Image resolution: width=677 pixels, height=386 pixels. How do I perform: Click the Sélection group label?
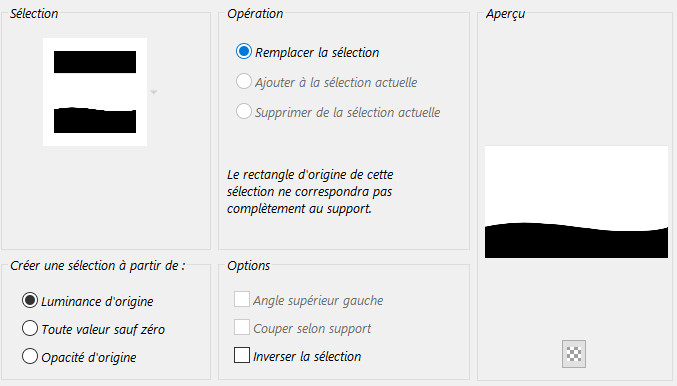34,14
